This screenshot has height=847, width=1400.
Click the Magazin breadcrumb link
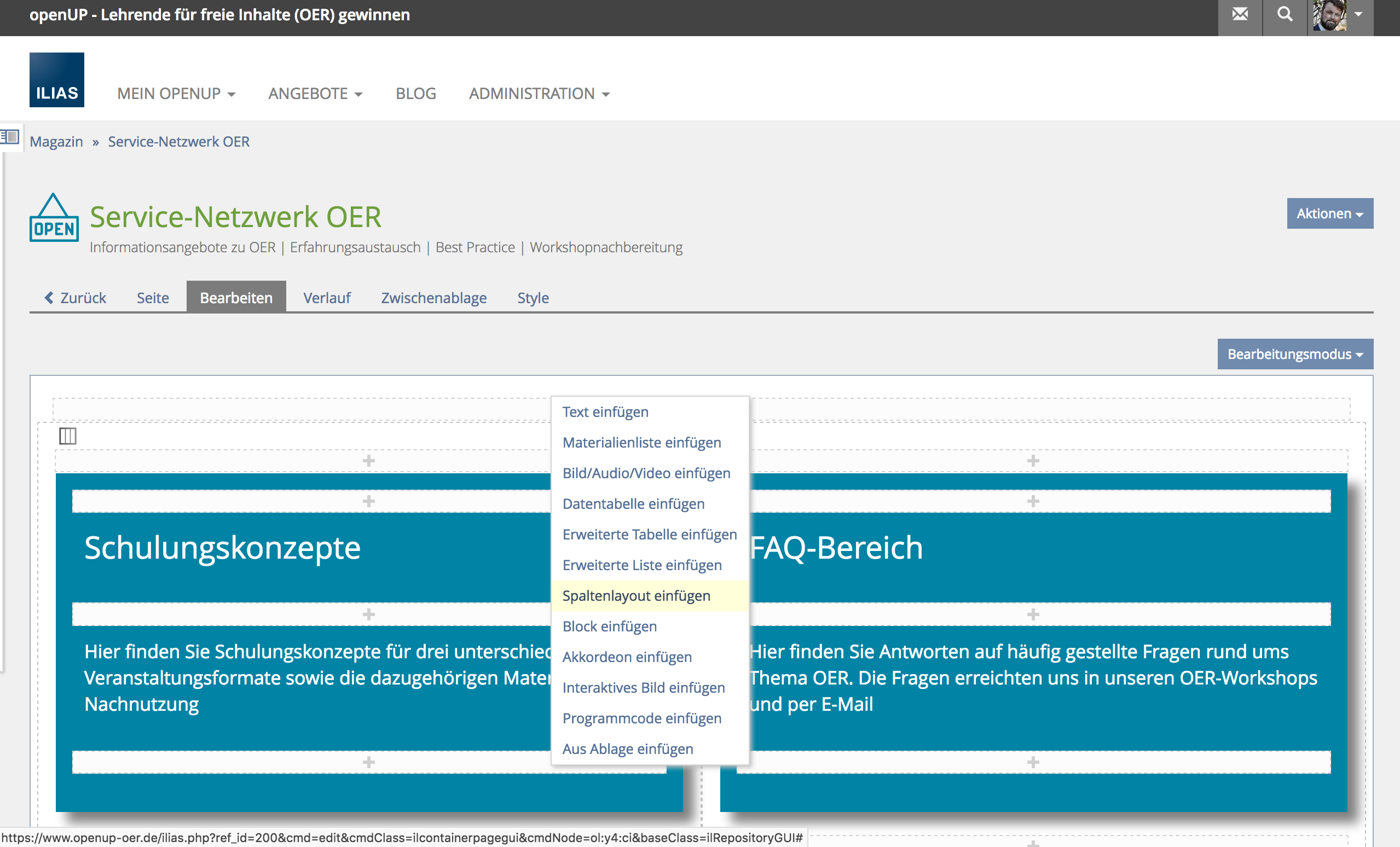(56, 142)
